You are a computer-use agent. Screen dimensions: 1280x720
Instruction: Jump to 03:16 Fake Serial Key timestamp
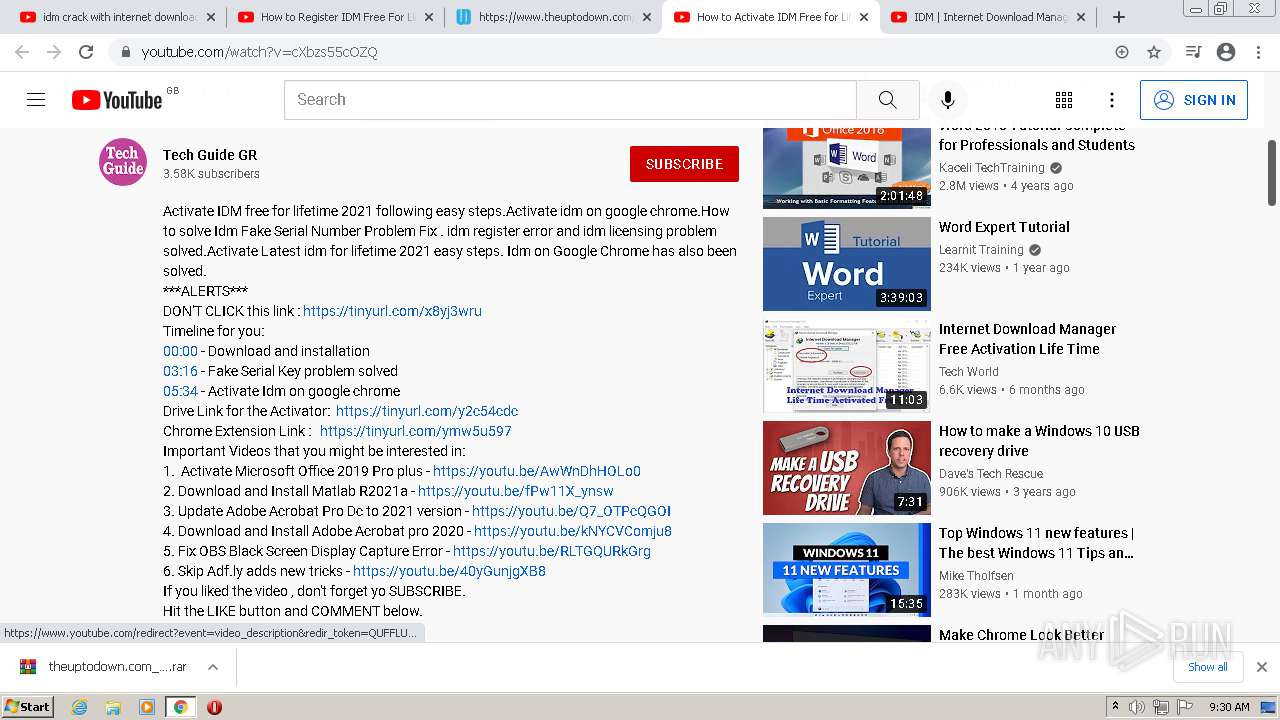pos(180,371)
